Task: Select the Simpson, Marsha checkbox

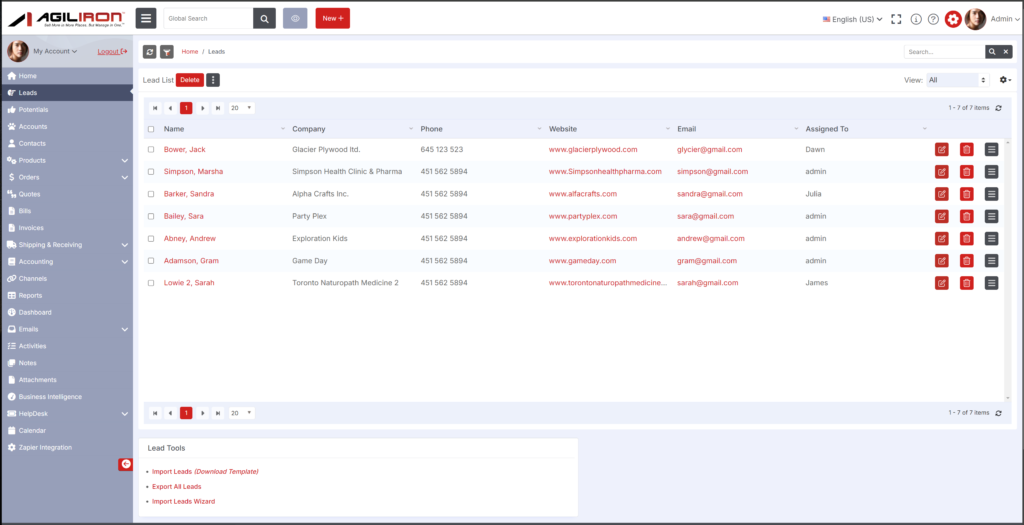Action: point(151,172)
